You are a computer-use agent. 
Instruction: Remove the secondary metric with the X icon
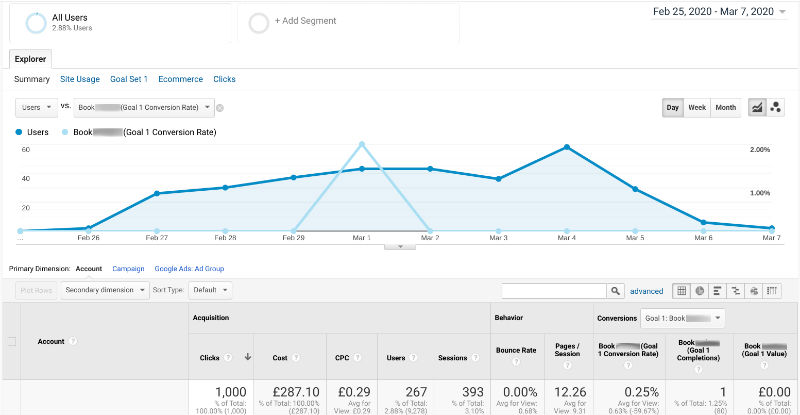[220, 108]
